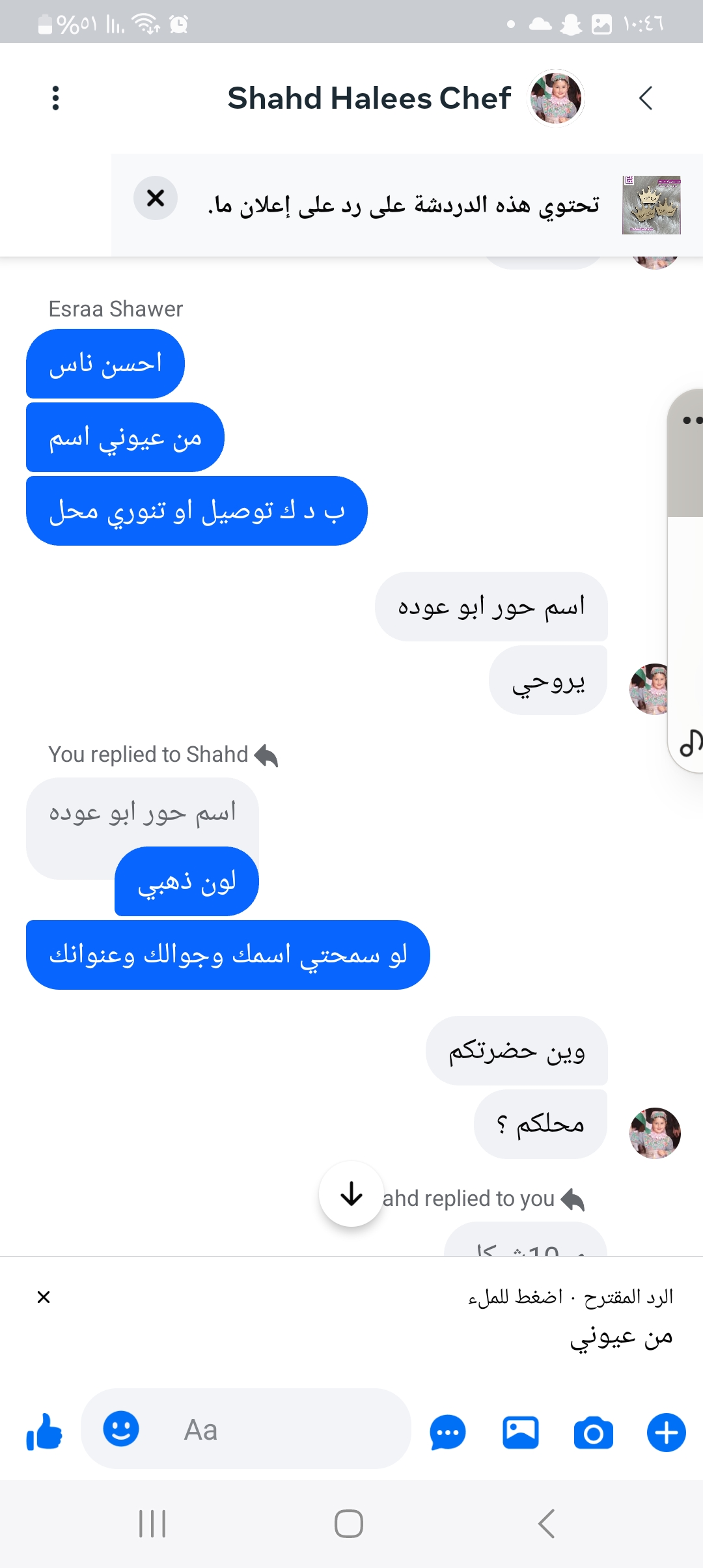Open the three-dot conversation menu
The width and height of the screenshot is (703, 1568).
56,98
